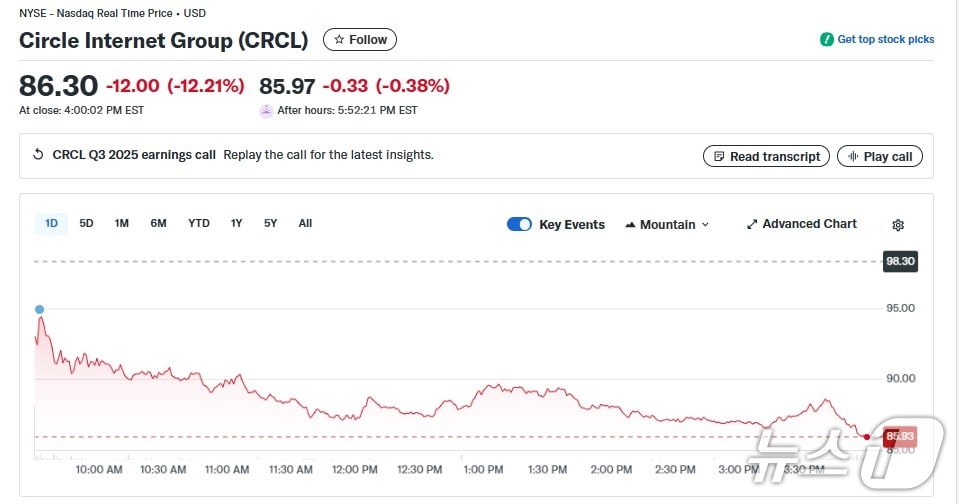Click the chart settings gear icon
959x504 pixels.
click(898, 225)
